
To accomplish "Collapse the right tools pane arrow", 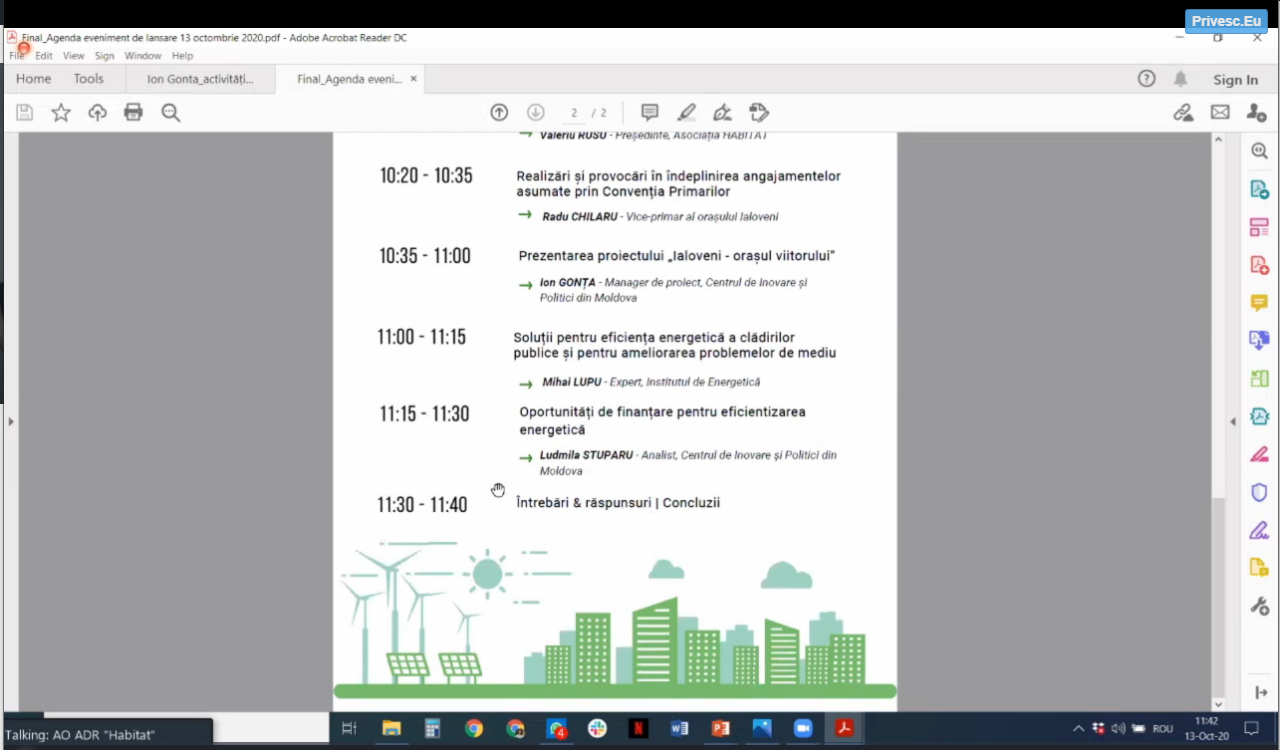I will [1233, 422].
